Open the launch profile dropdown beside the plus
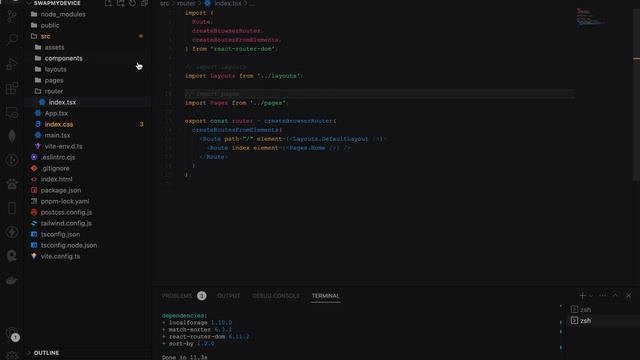Viewport: 640px width, 360px height. click(x=591, y=296)
